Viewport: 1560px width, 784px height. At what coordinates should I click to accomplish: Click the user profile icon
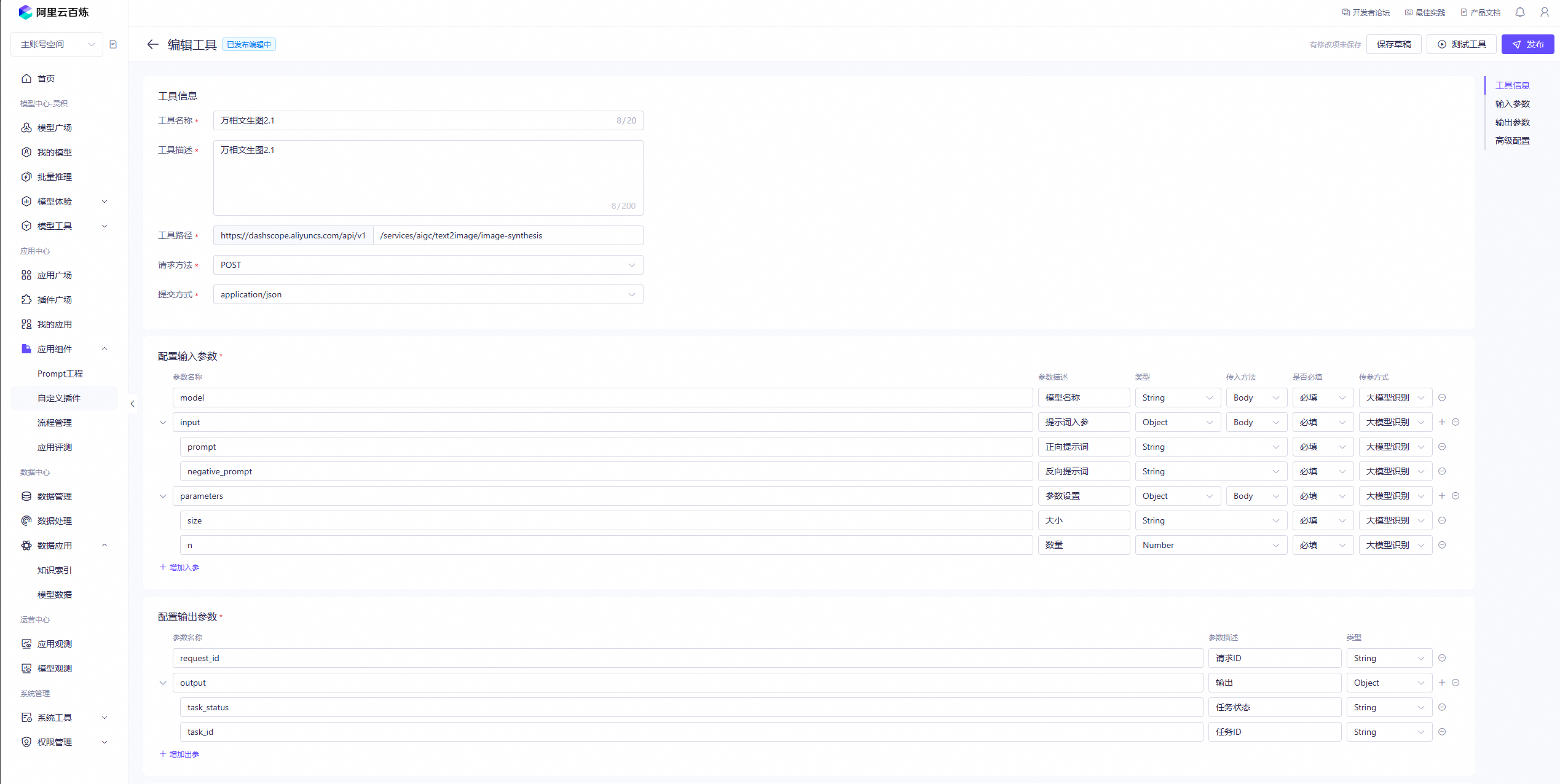point(1544,12)
